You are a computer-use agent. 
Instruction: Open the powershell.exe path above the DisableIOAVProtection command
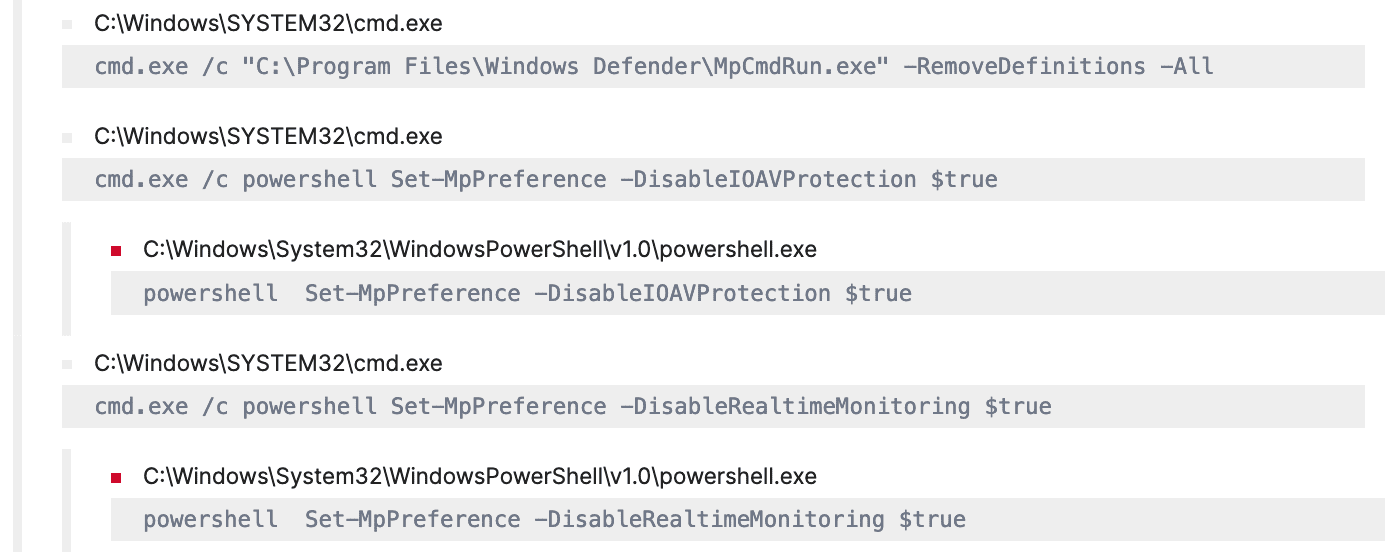pyautogui.click(x=480, y=250)
